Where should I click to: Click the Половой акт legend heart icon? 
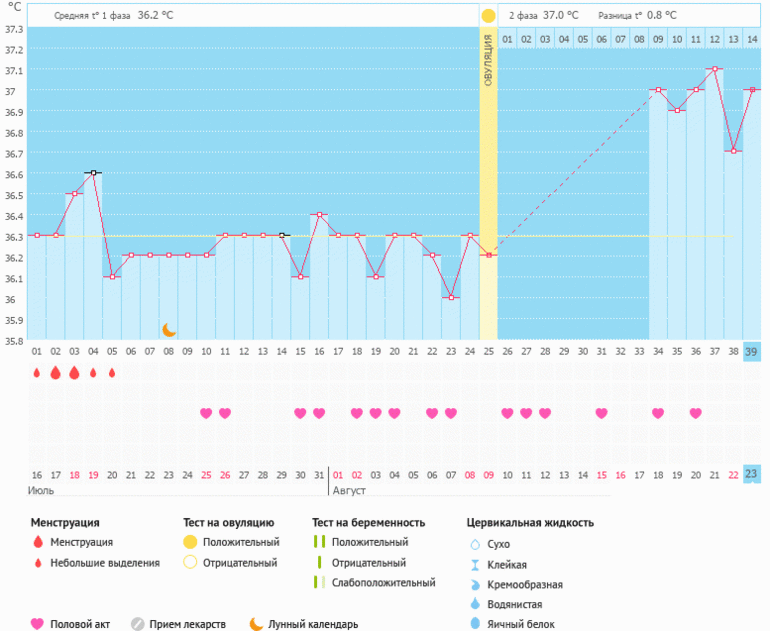[x=37, y=624]
